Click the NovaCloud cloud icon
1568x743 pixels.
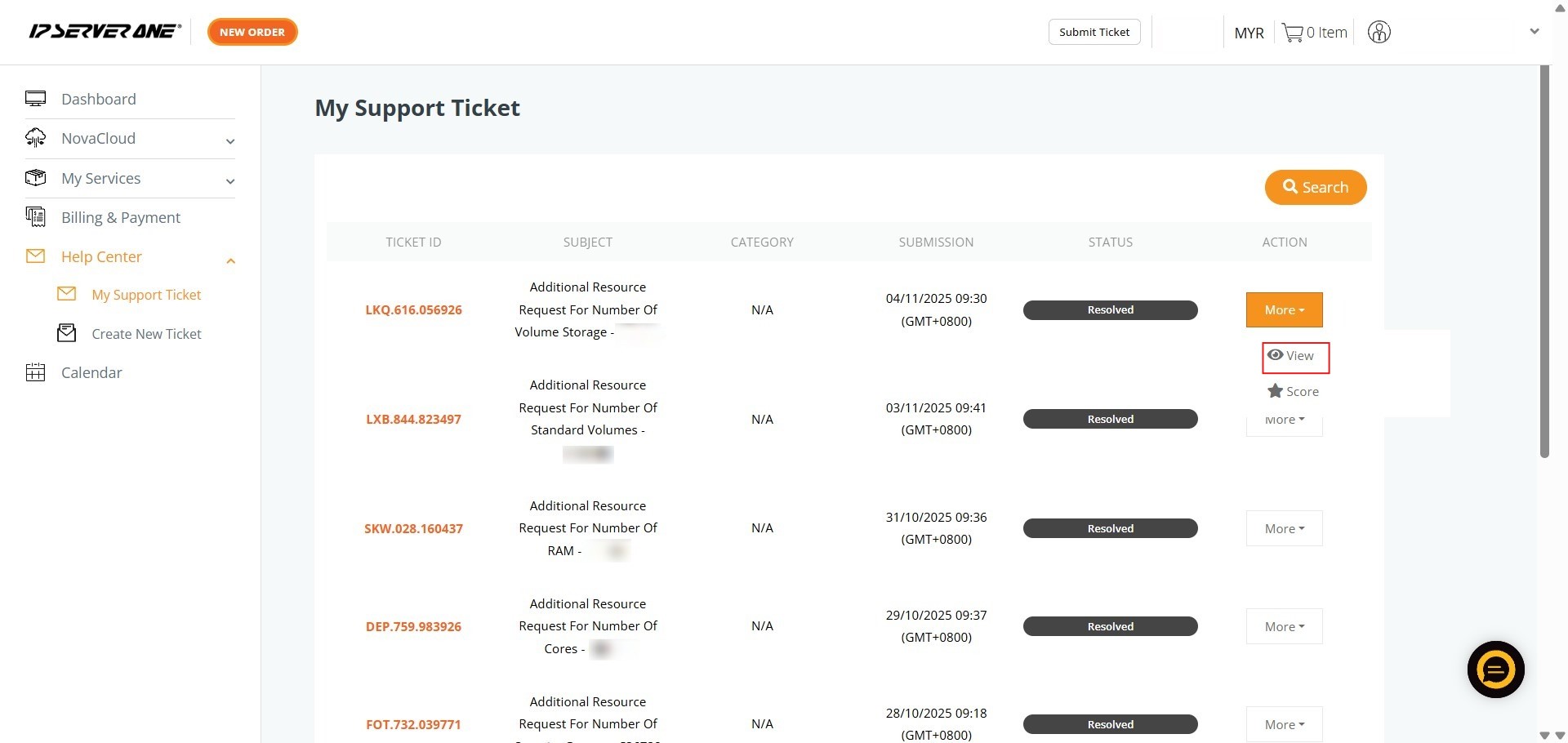pyautogui.click(x=35, y=138)
